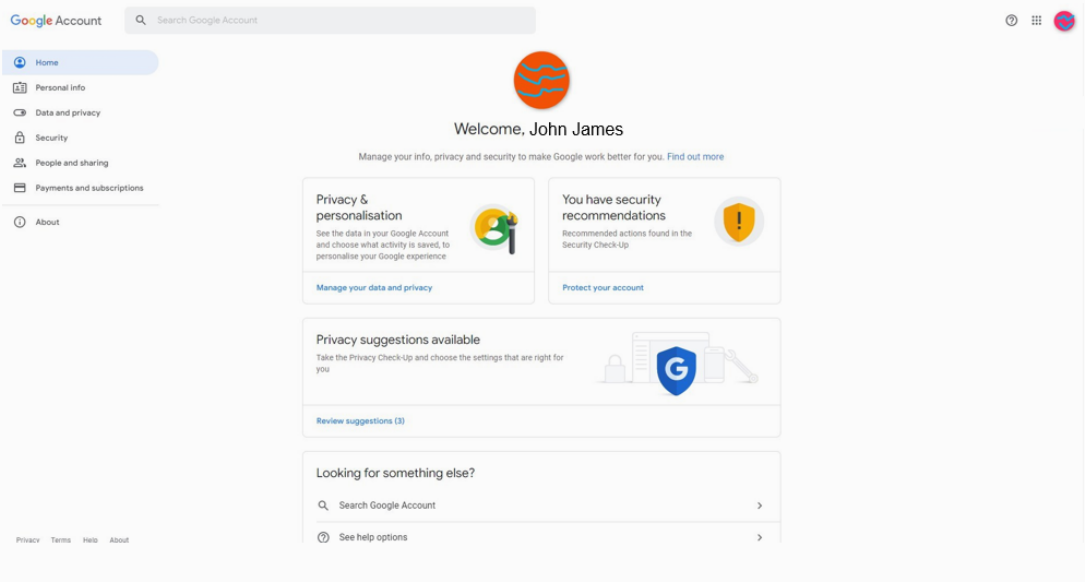The image size is (1085, 582).
Task: Click the Security lock icon
Action: tap(19, 138)
